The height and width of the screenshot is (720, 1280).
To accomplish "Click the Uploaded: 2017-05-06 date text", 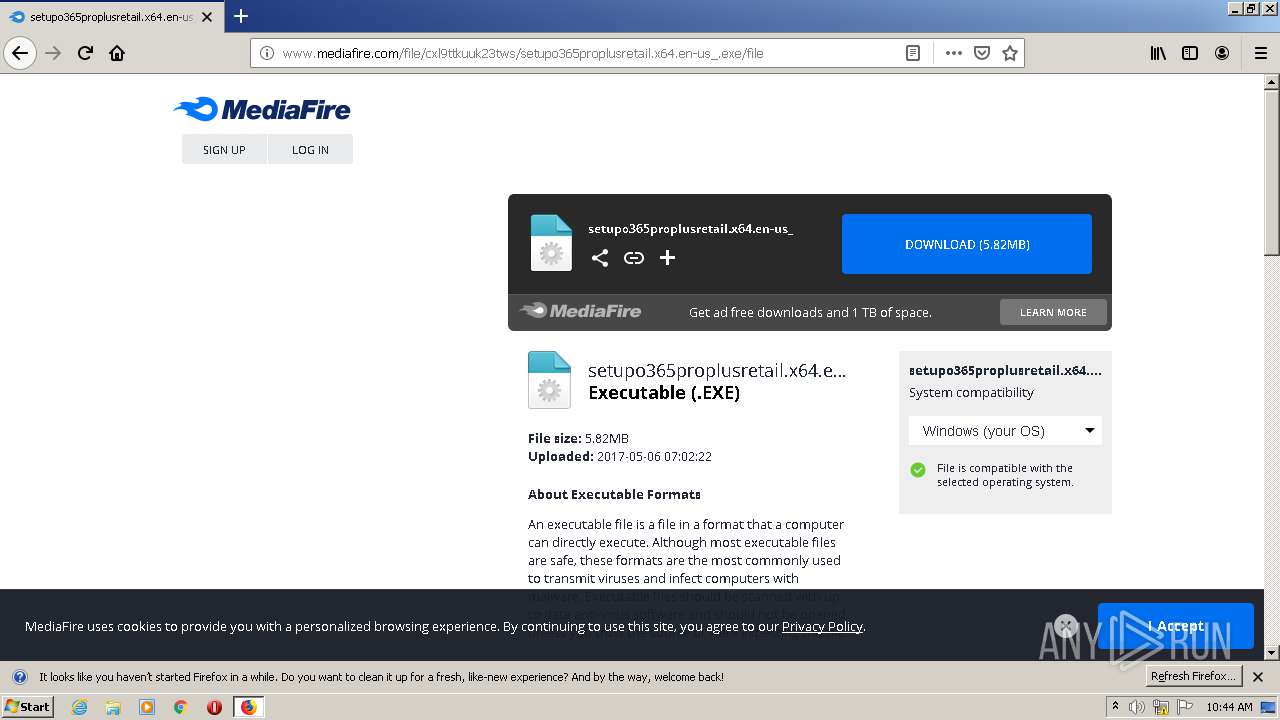I will (x=620, y=456).
